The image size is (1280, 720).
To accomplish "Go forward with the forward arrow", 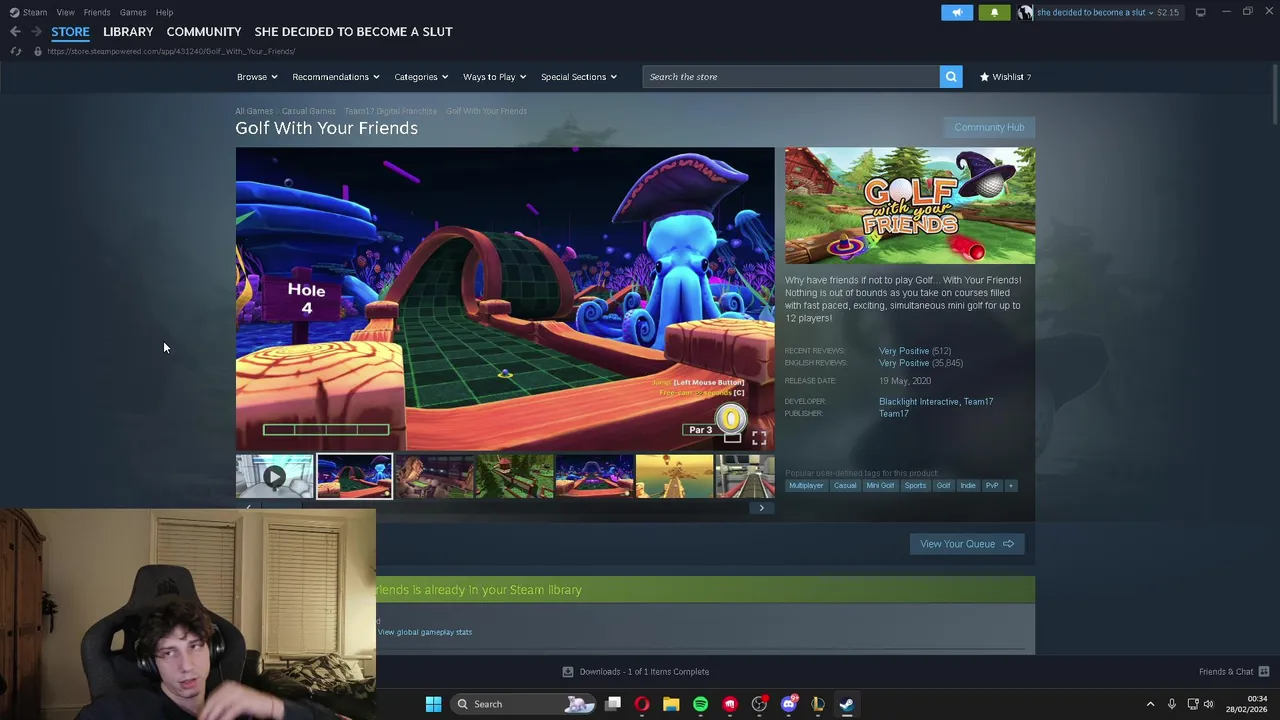I will click(x=35, y=32).
